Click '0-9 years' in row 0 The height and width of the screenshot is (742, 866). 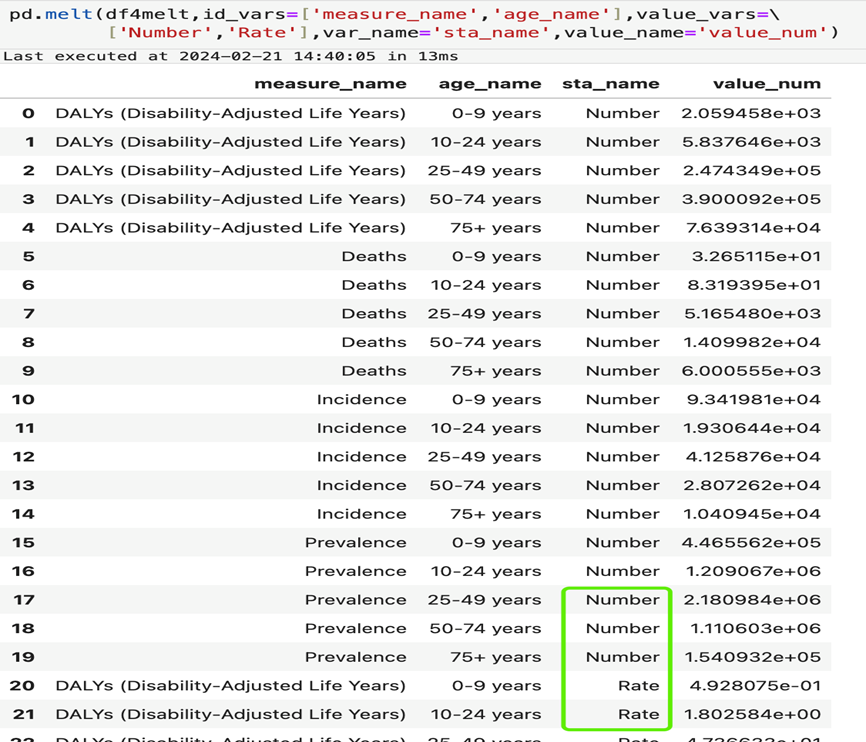(497, 113)
